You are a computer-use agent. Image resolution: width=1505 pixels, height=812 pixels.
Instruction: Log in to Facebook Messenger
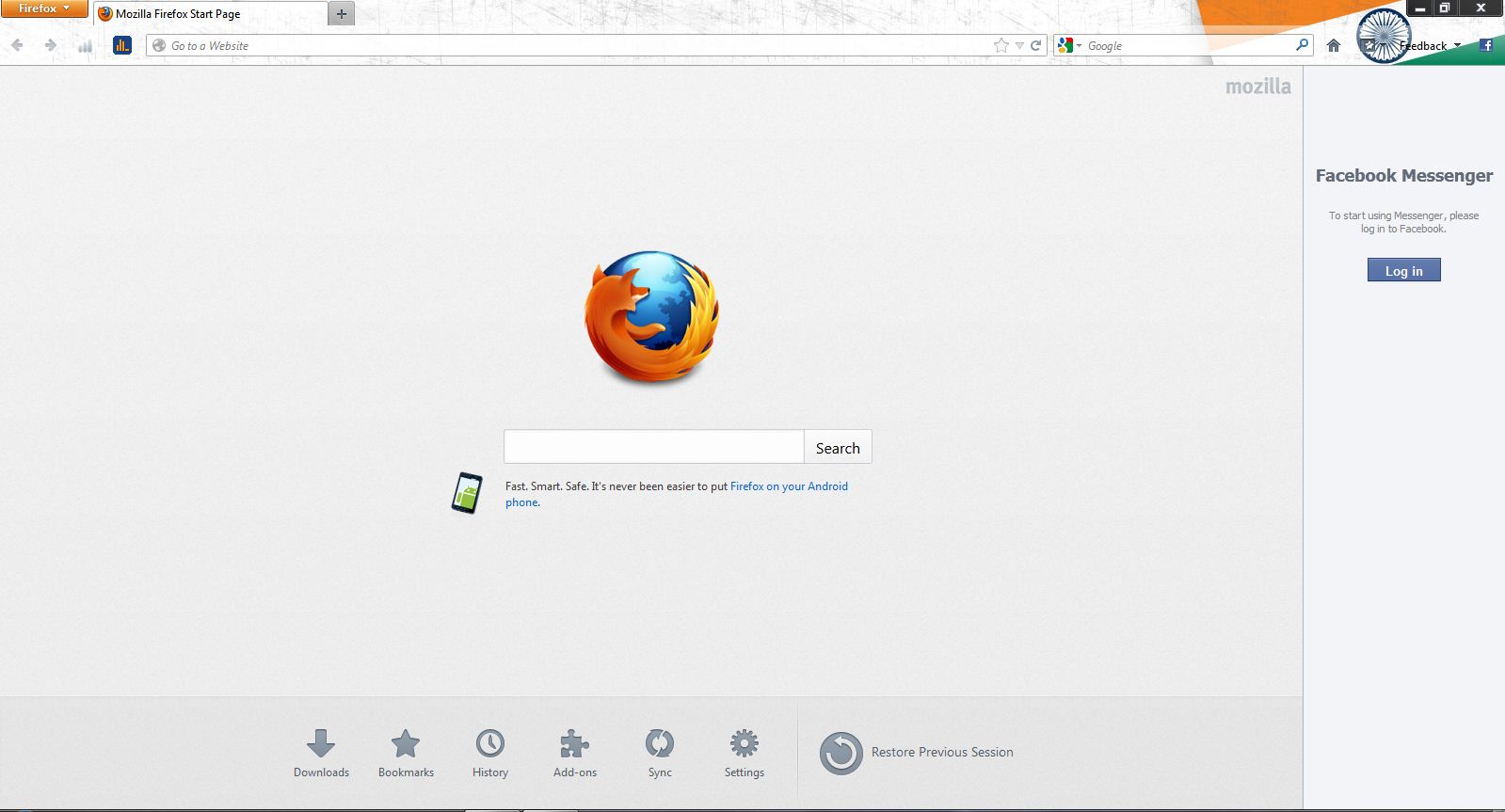[x=1403, y=270]
